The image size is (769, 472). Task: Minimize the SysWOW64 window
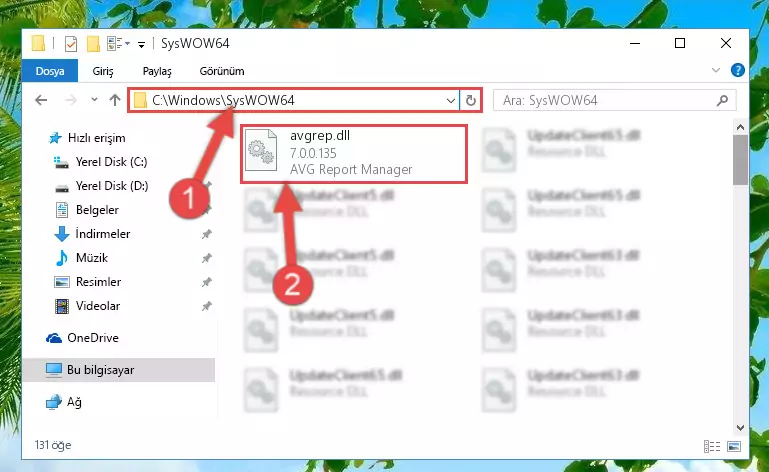pos(635,43)
